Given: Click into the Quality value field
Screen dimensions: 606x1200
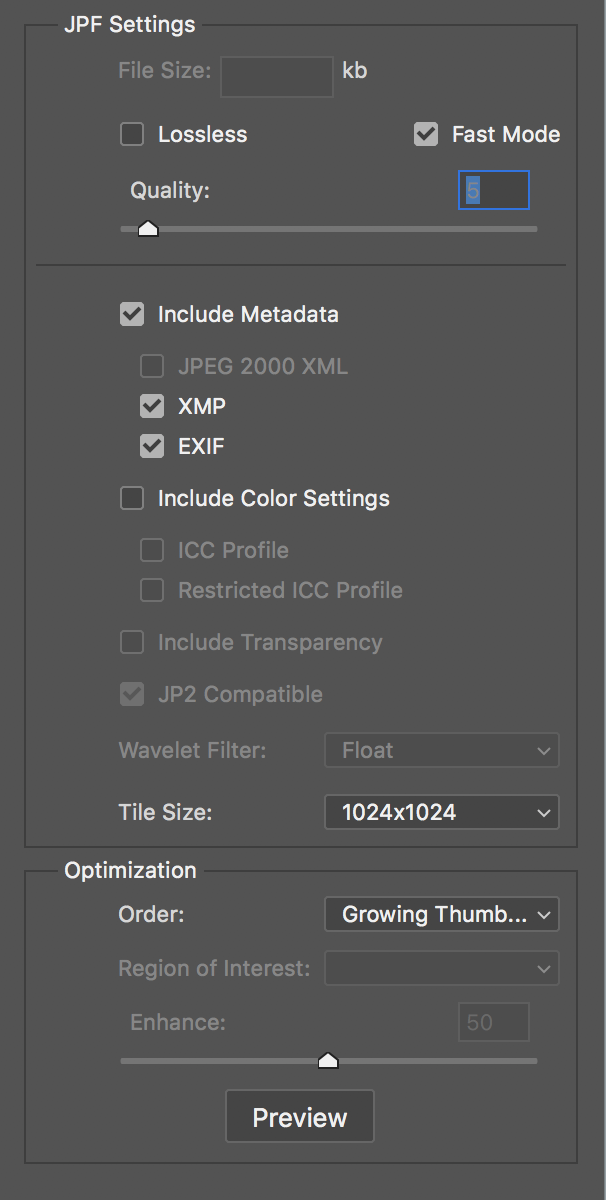Looking at the screenshot, I should [494, 190].
